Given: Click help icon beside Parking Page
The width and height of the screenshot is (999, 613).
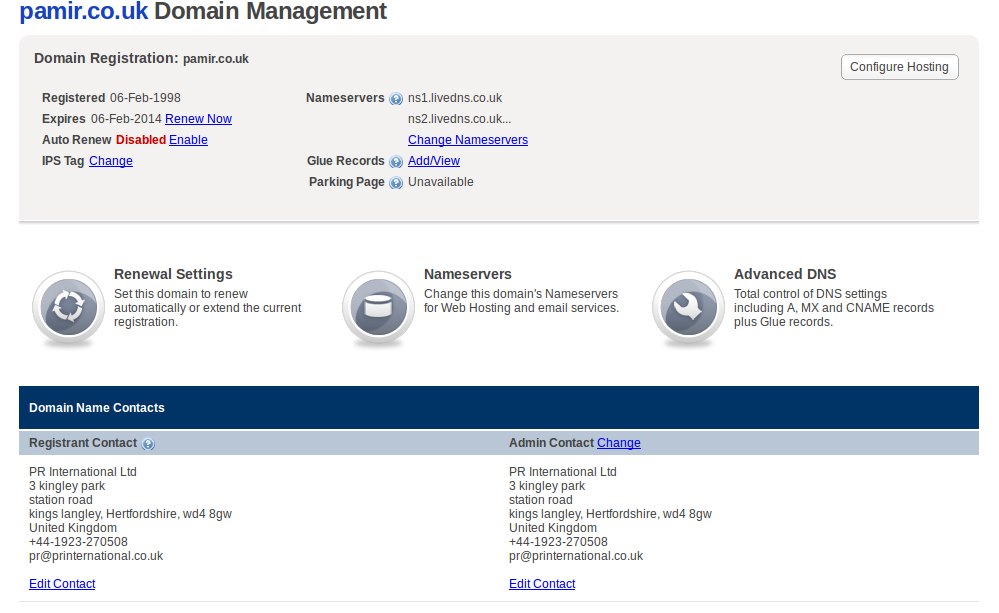Looking at the screenshot, I should coord(396,183).
